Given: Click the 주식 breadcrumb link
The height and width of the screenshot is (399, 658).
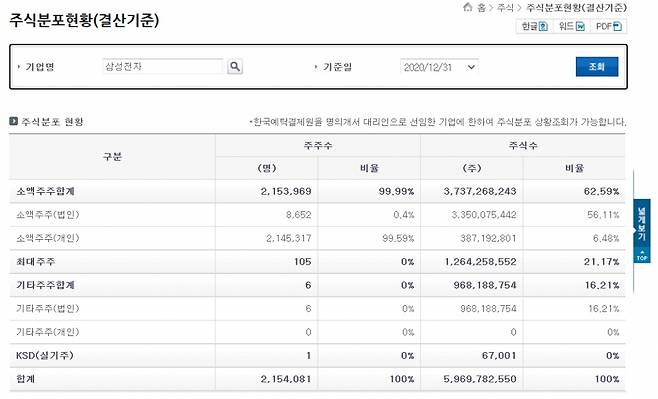Looking at the screenshot, I should (505, 8).
